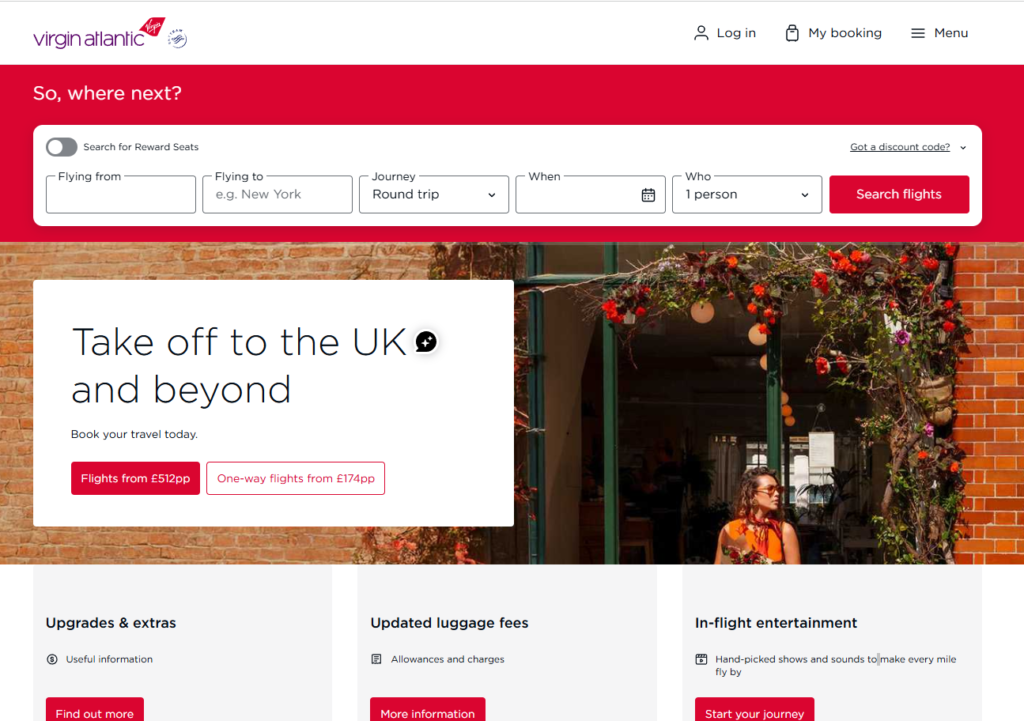Click the user profile icon beside Log in

pos(701,33)
